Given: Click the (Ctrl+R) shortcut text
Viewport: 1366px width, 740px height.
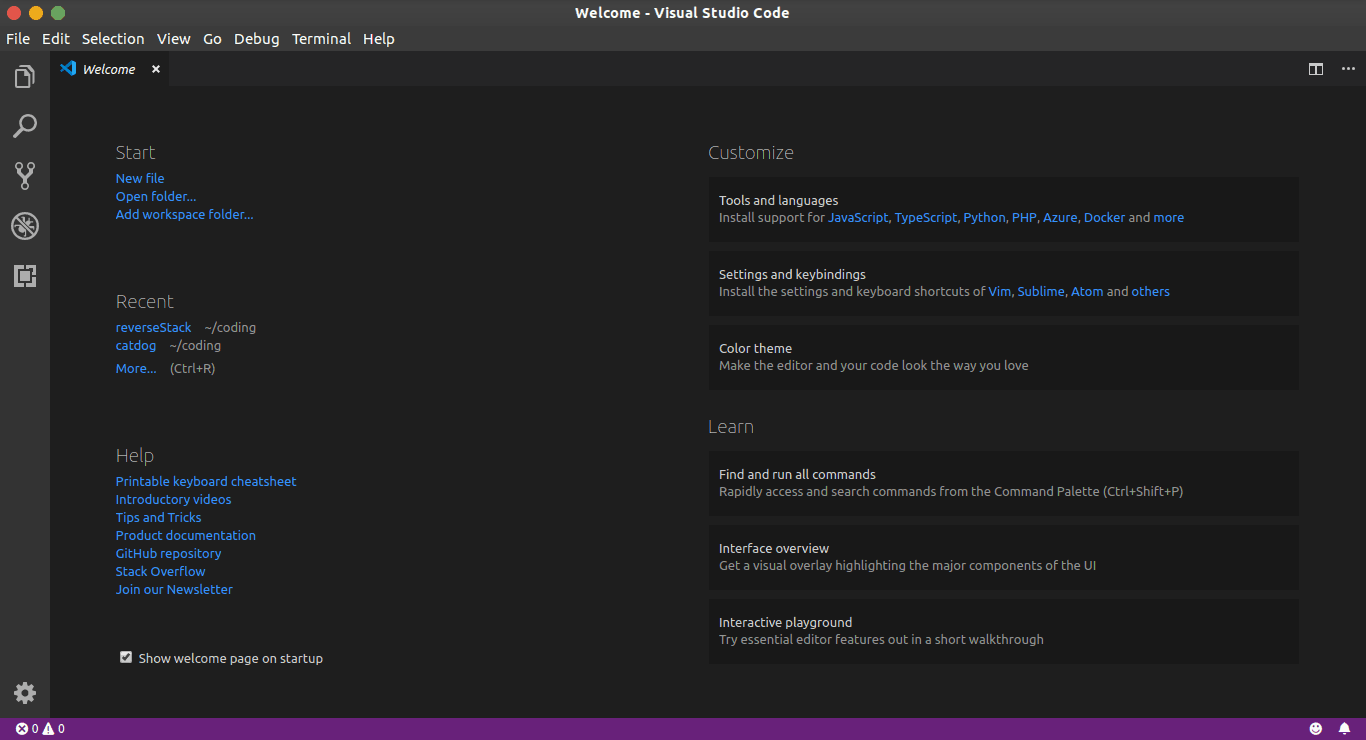Looking at the screenshot, I should 192,368.
